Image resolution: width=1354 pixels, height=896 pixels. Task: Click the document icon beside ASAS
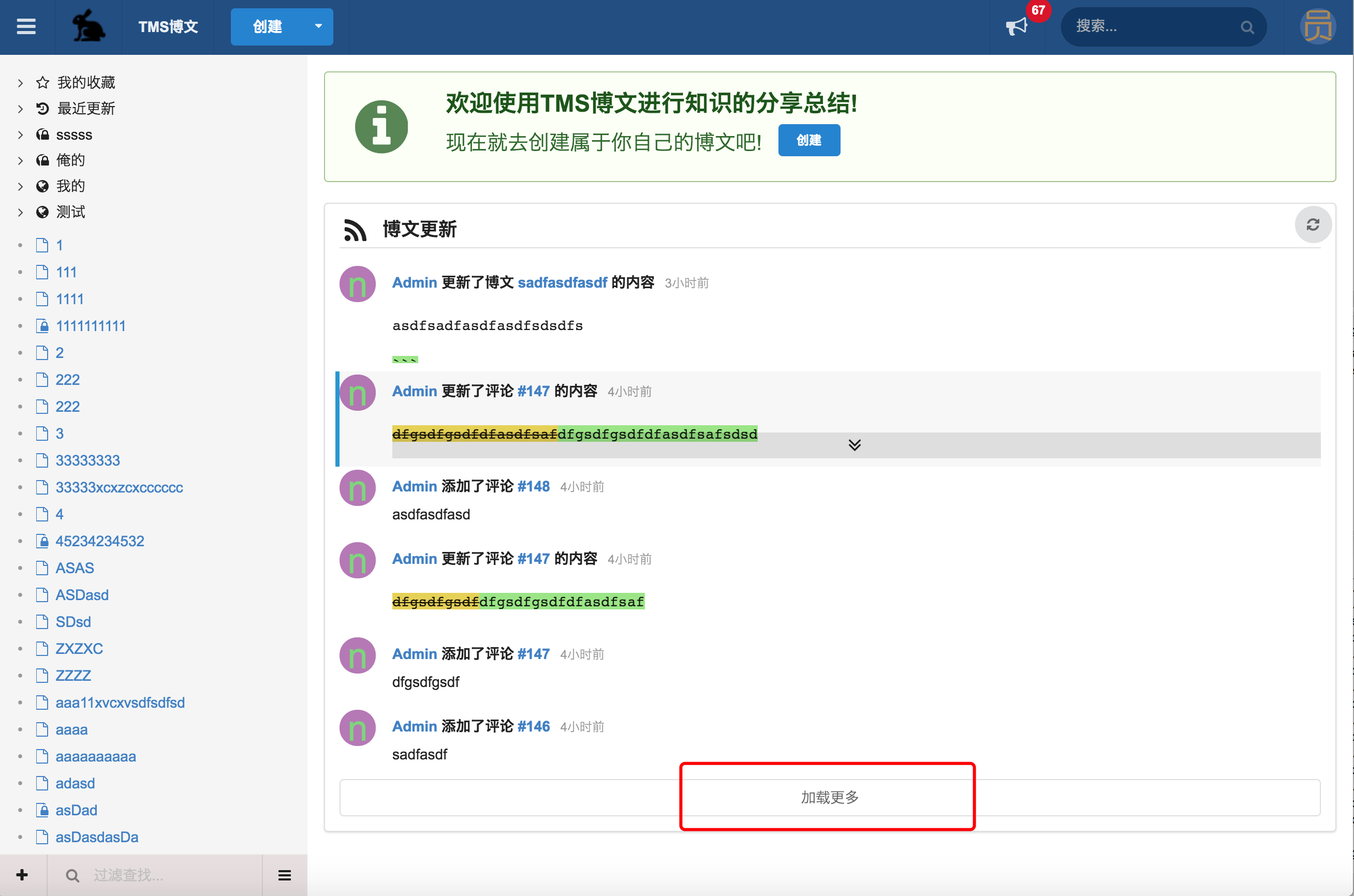tap(42, 568)
